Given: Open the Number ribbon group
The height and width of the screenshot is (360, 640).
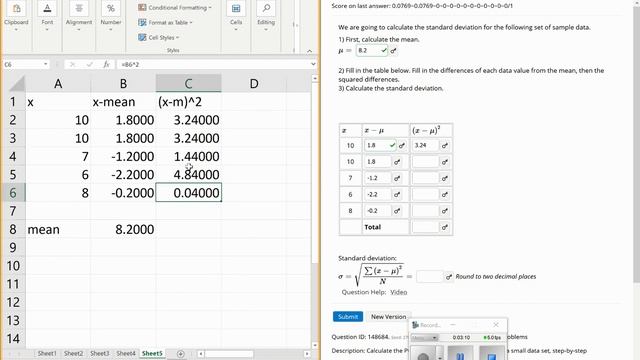Looking at the screenshot, I should pyautogui.click(x=111, y=16).
